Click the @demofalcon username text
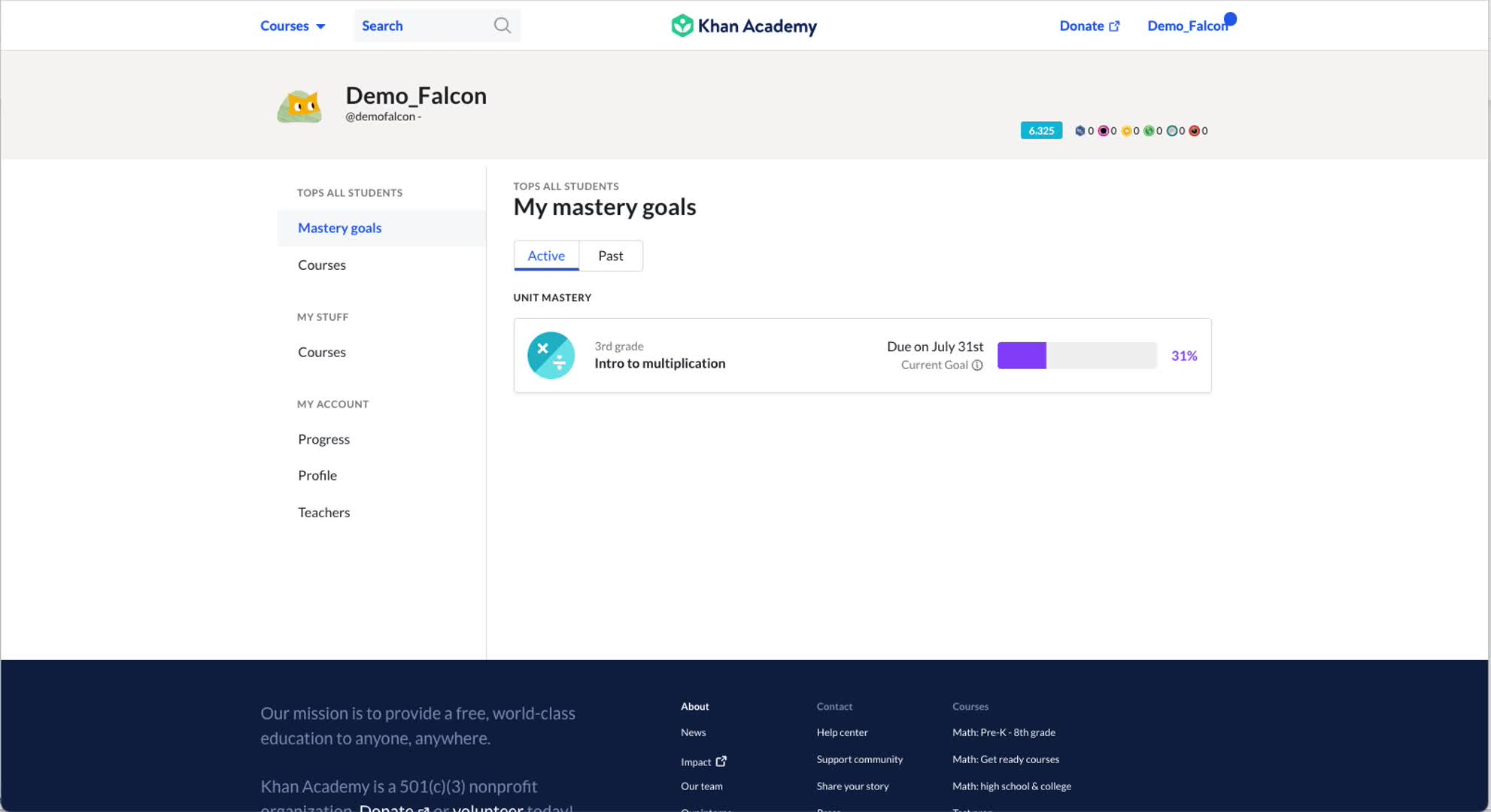Image resolution: width=1491 pixels, height=812 pixels. [x=381, y=117]
